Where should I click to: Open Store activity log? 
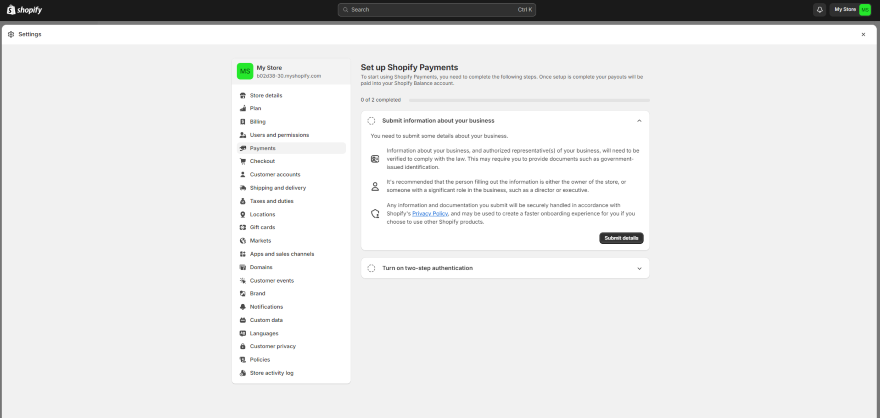coord(291,373)
